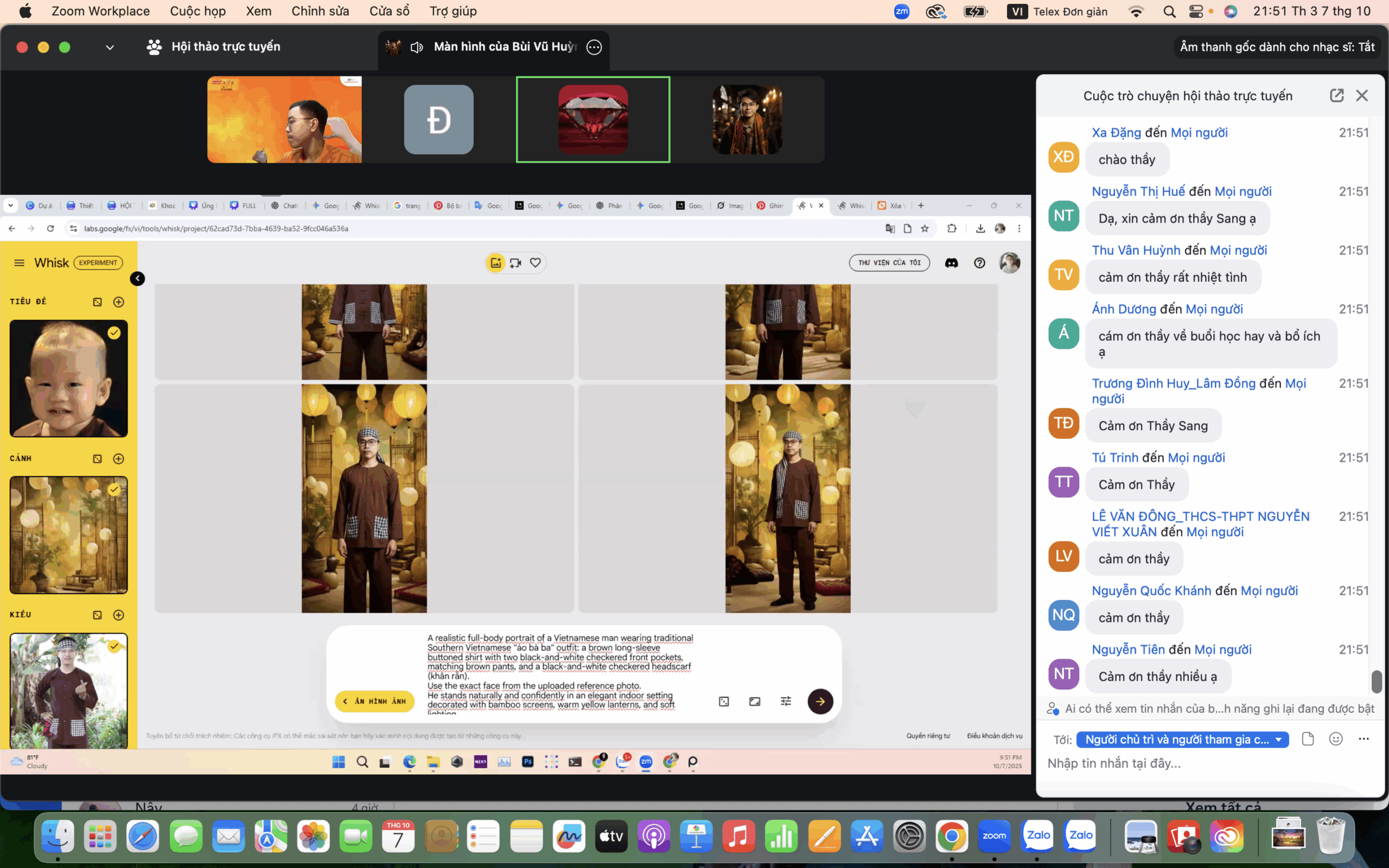
Task: Select the green-highlighted diamond participant video
Action: point(593,119)
